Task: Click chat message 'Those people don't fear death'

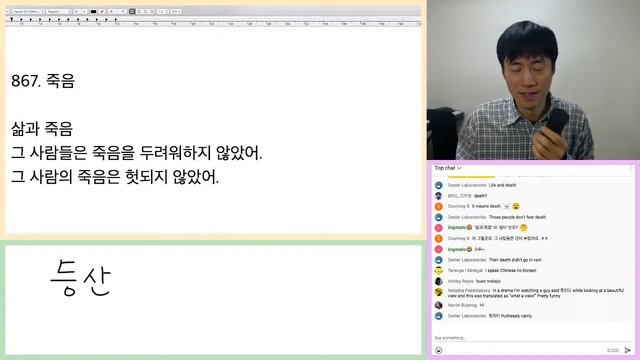Action: pos(517,217)
